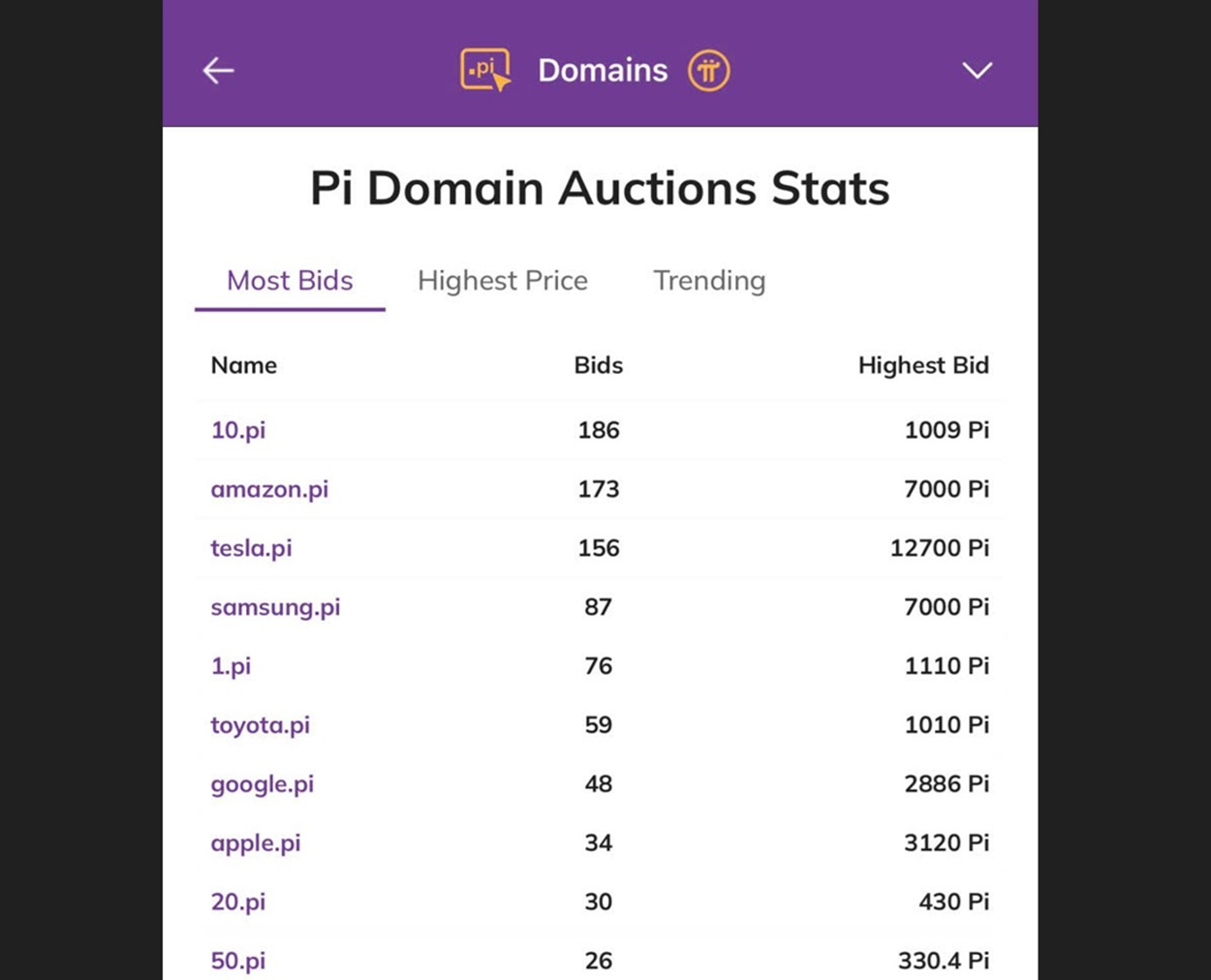
Task: Open the 1.pi domain link
Action: (x=231, y=666)
